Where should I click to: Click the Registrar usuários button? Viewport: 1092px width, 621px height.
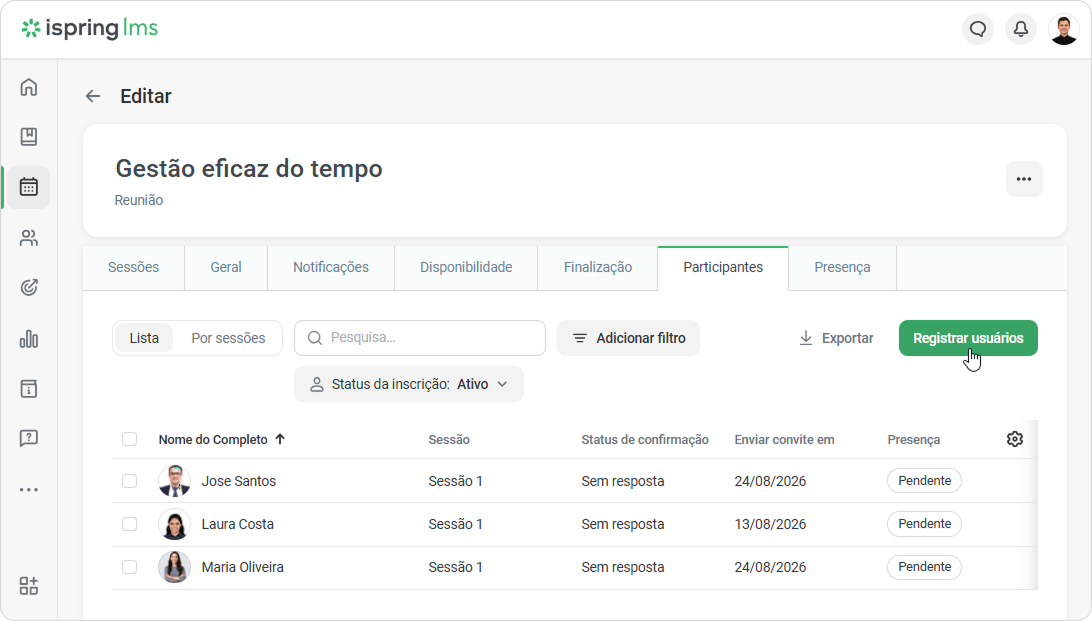point(968,338)
